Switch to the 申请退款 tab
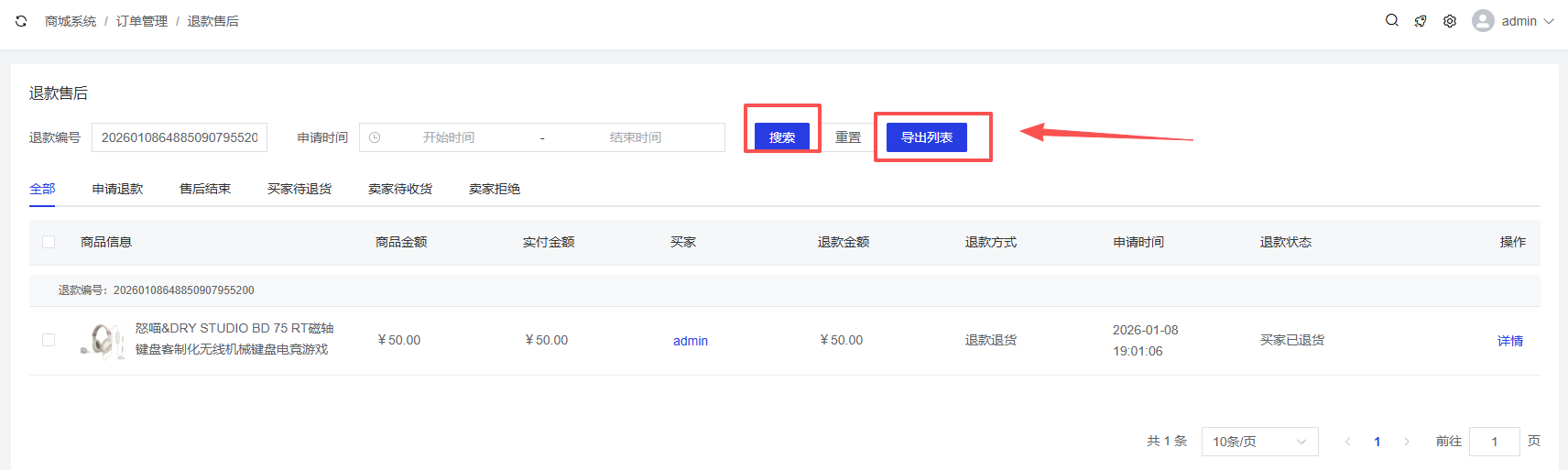 pyautogui.click(x=117, y=189)
